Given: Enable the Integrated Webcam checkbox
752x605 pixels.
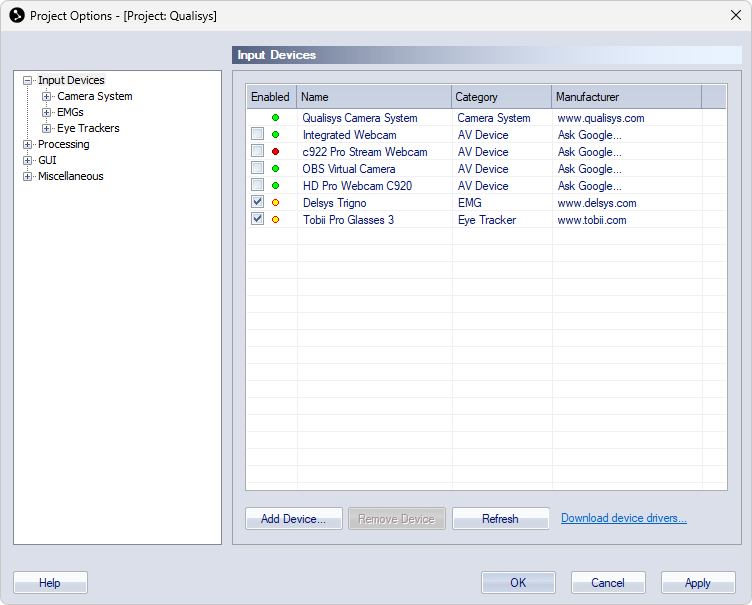Looking at the screenshot, I should pos(258,135).
